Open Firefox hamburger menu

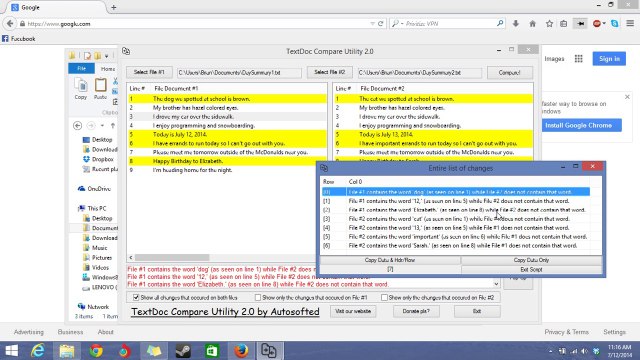point(630,24)
